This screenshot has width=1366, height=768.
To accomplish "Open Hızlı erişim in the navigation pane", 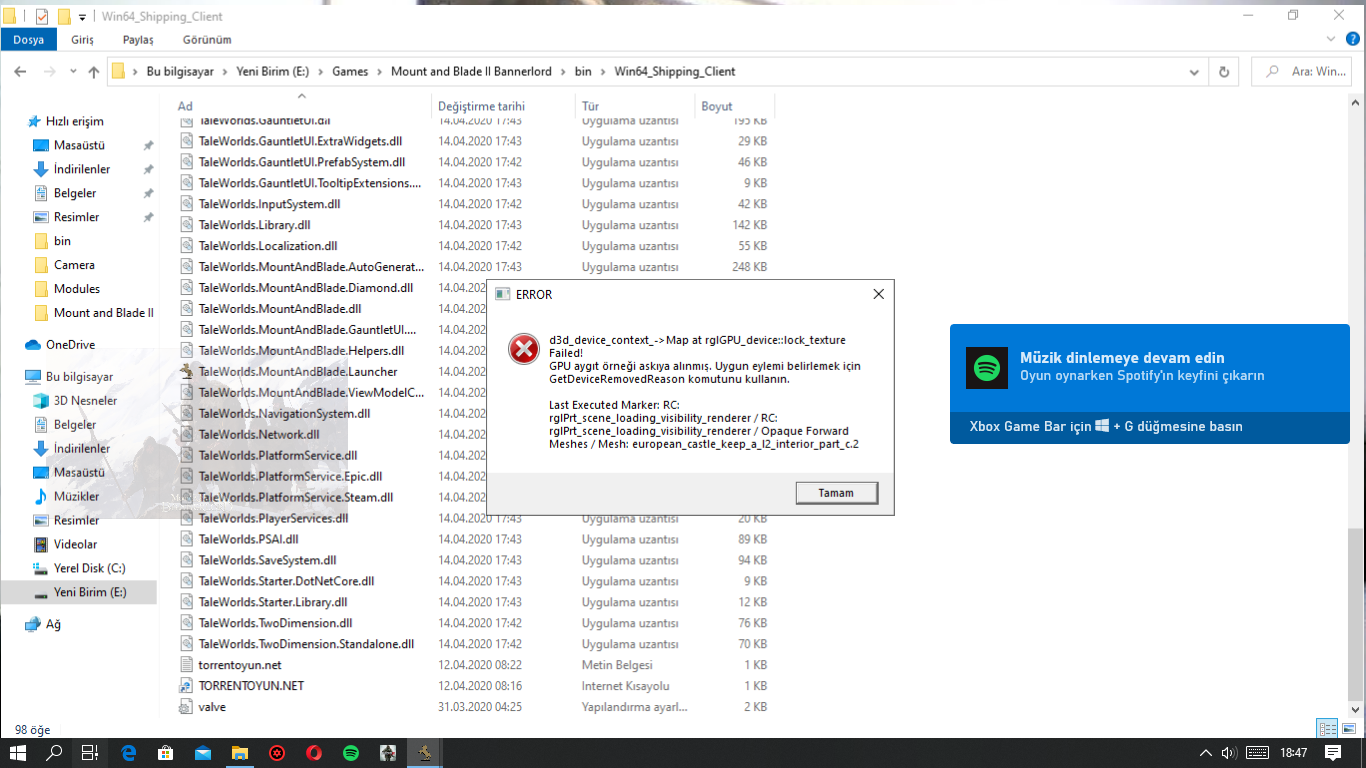I will pyautogui.click(x=74, y=121).
